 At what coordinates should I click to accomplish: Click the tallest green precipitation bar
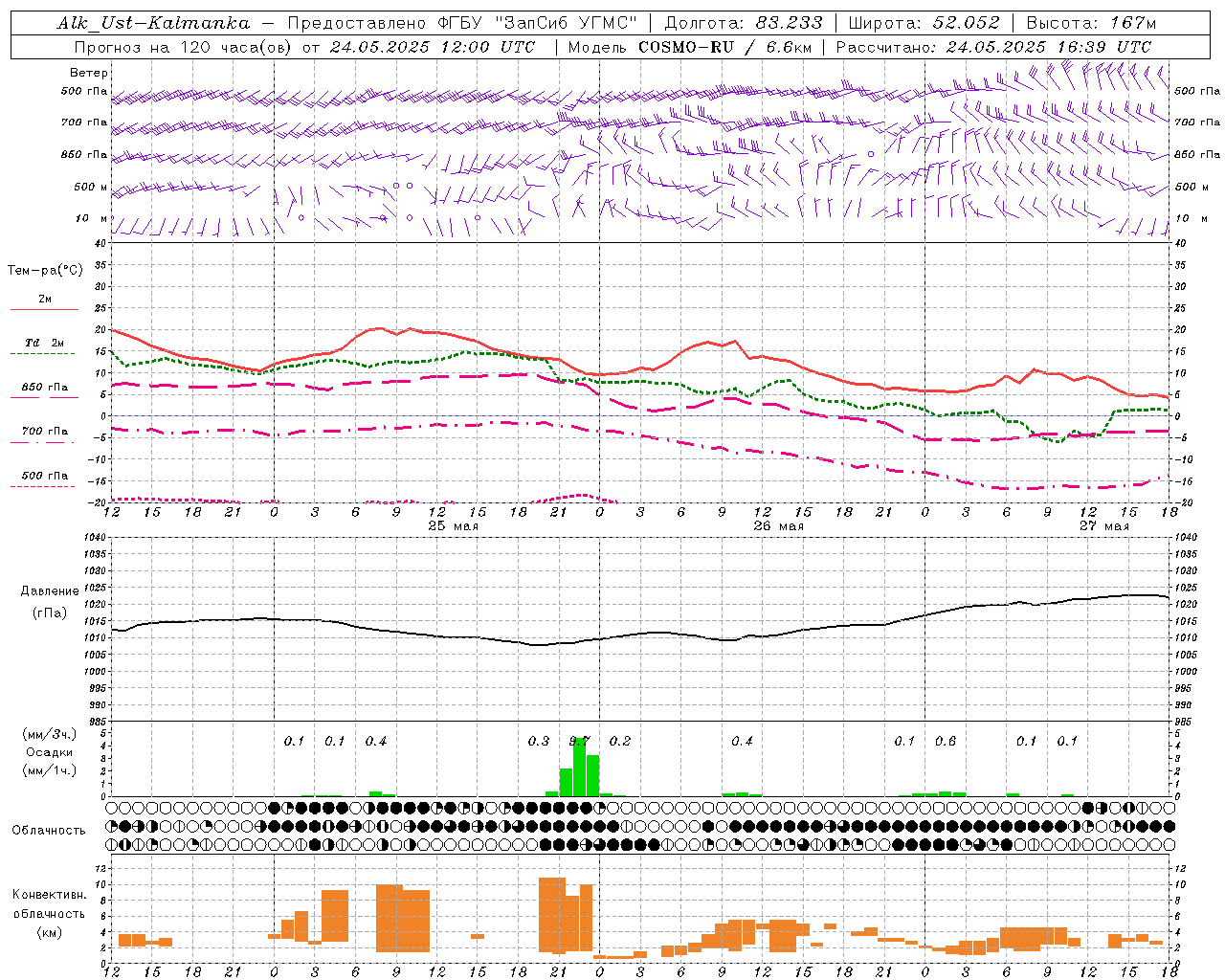(x=579, y=768)
